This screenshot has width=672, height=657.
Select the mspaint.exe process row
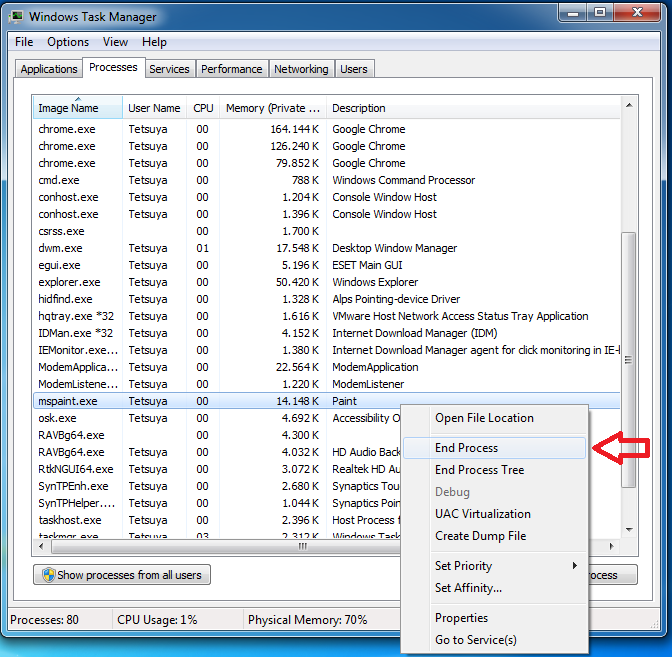click(x=327, y=401)
